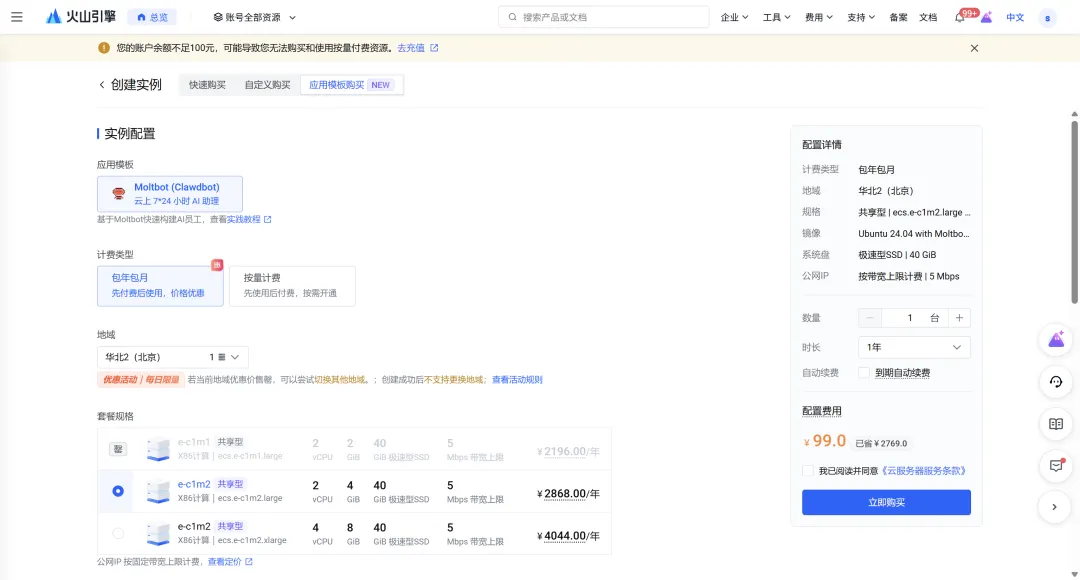Click the purple AI assistant icon in header
Screen dimensions: 1080x580
(986, 17)
